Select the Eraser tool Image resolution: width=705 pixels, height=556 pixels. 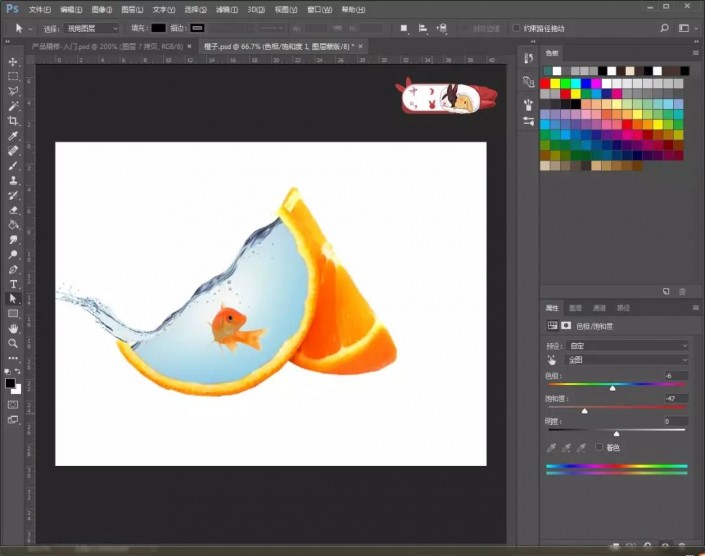click(x=13, y=210)
